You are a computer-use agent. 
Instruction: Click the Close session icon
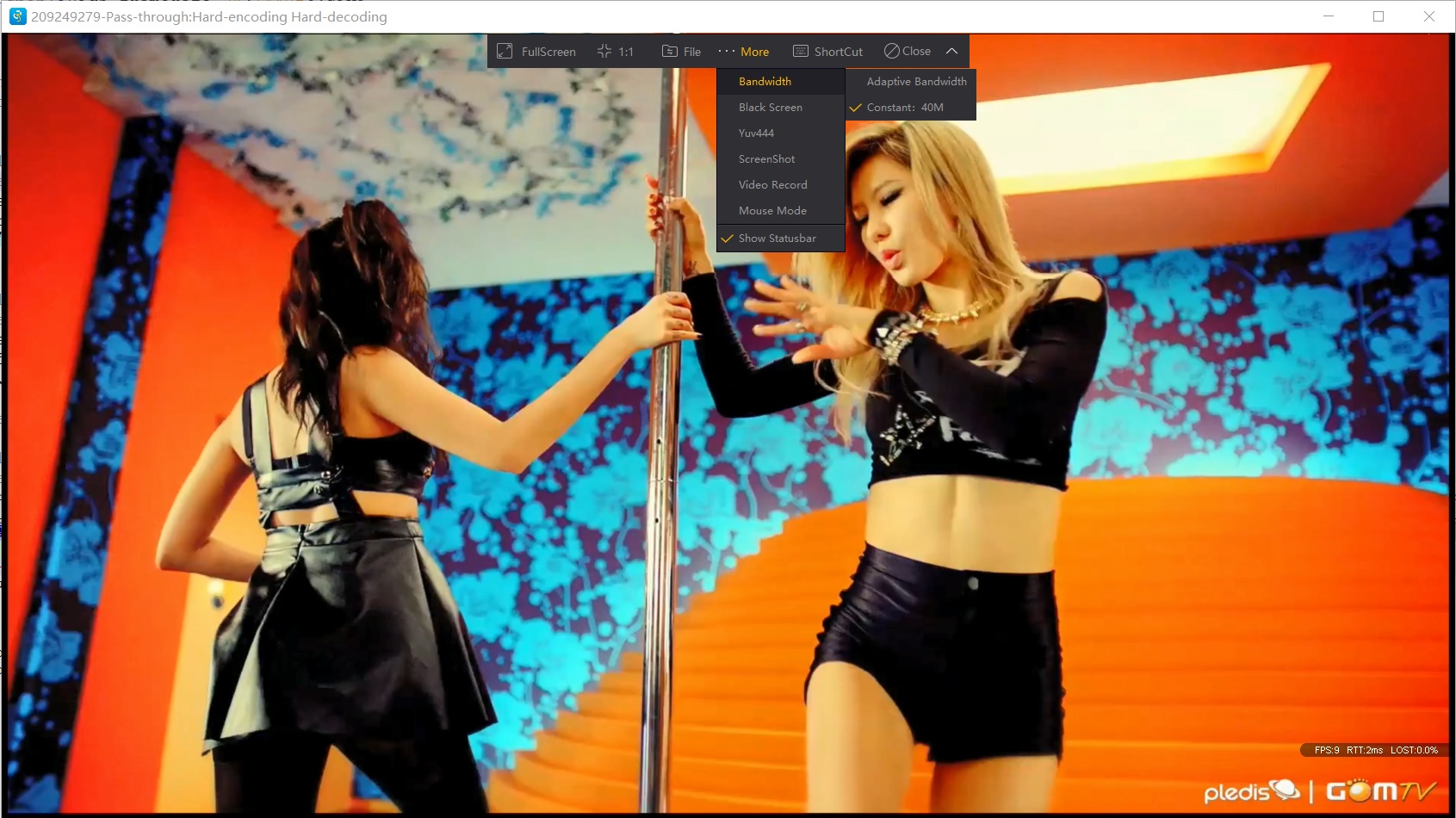click(x=892, y=52)
